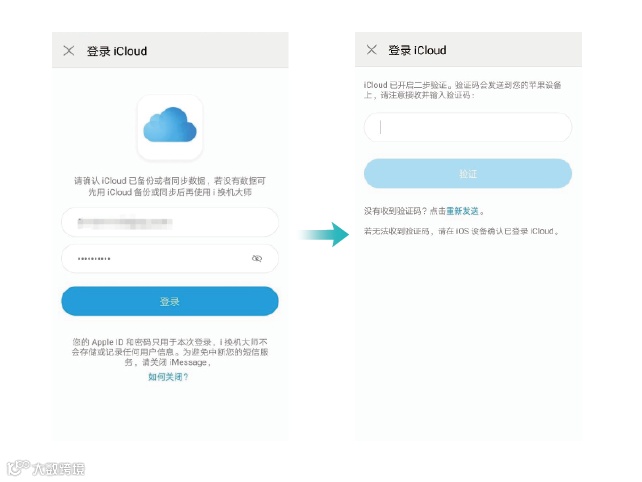Click the iCloud cloud logo icon
Screen dimensions: 642x482
click(x=170, y=127)
